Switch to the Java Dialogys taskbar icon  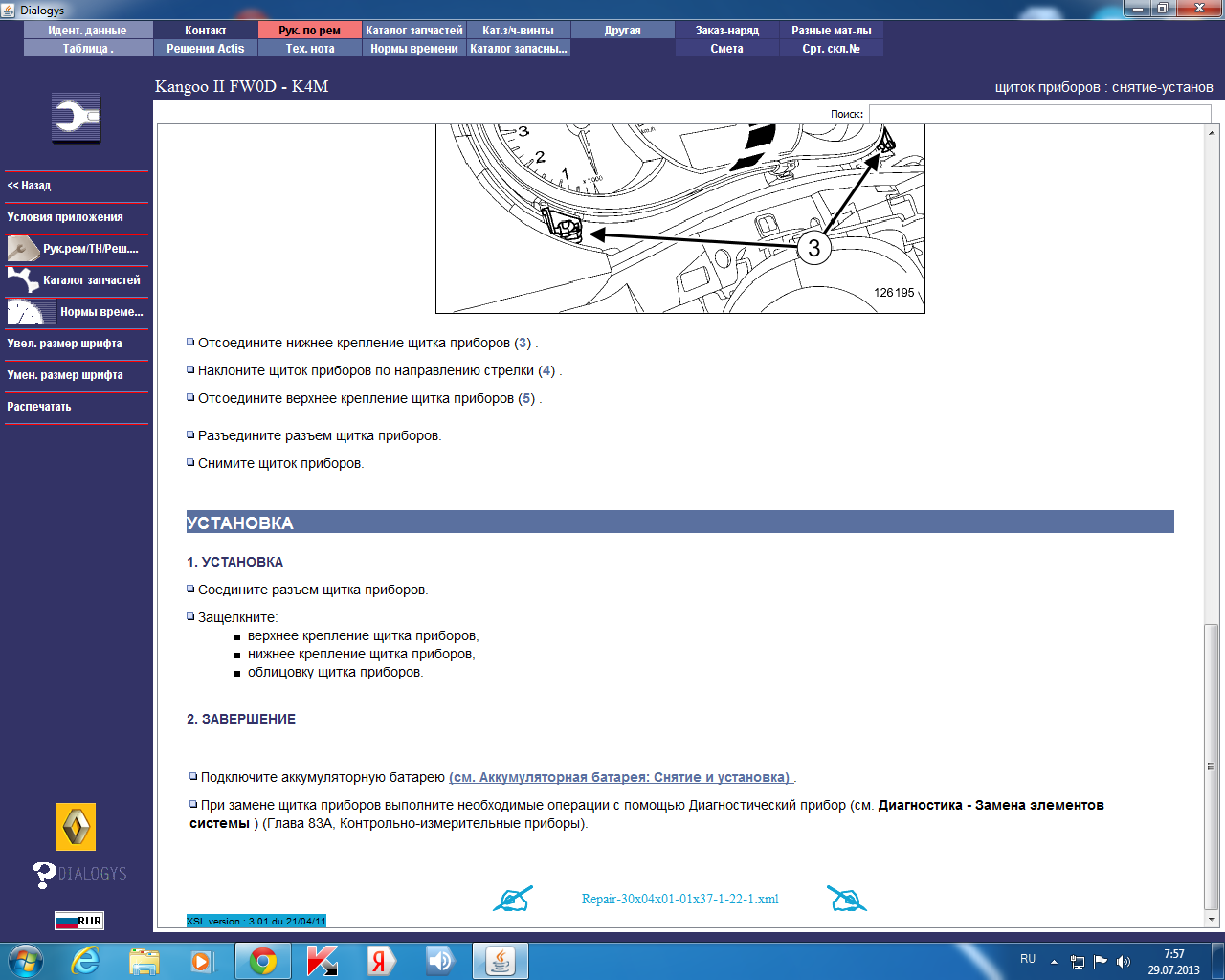(x=501, y=961)
